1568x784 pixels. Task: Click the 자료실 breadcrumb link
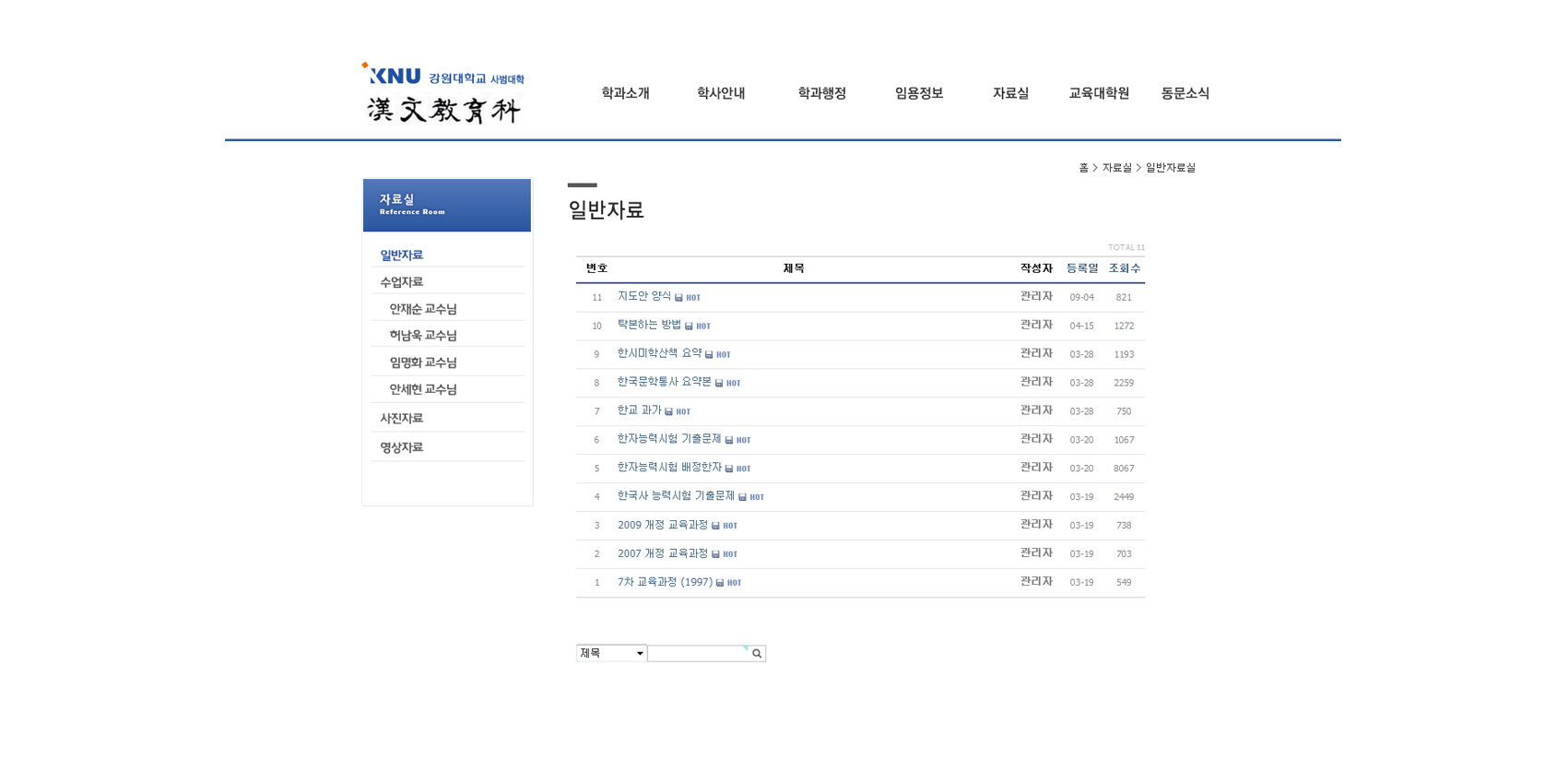[1117, 168]
